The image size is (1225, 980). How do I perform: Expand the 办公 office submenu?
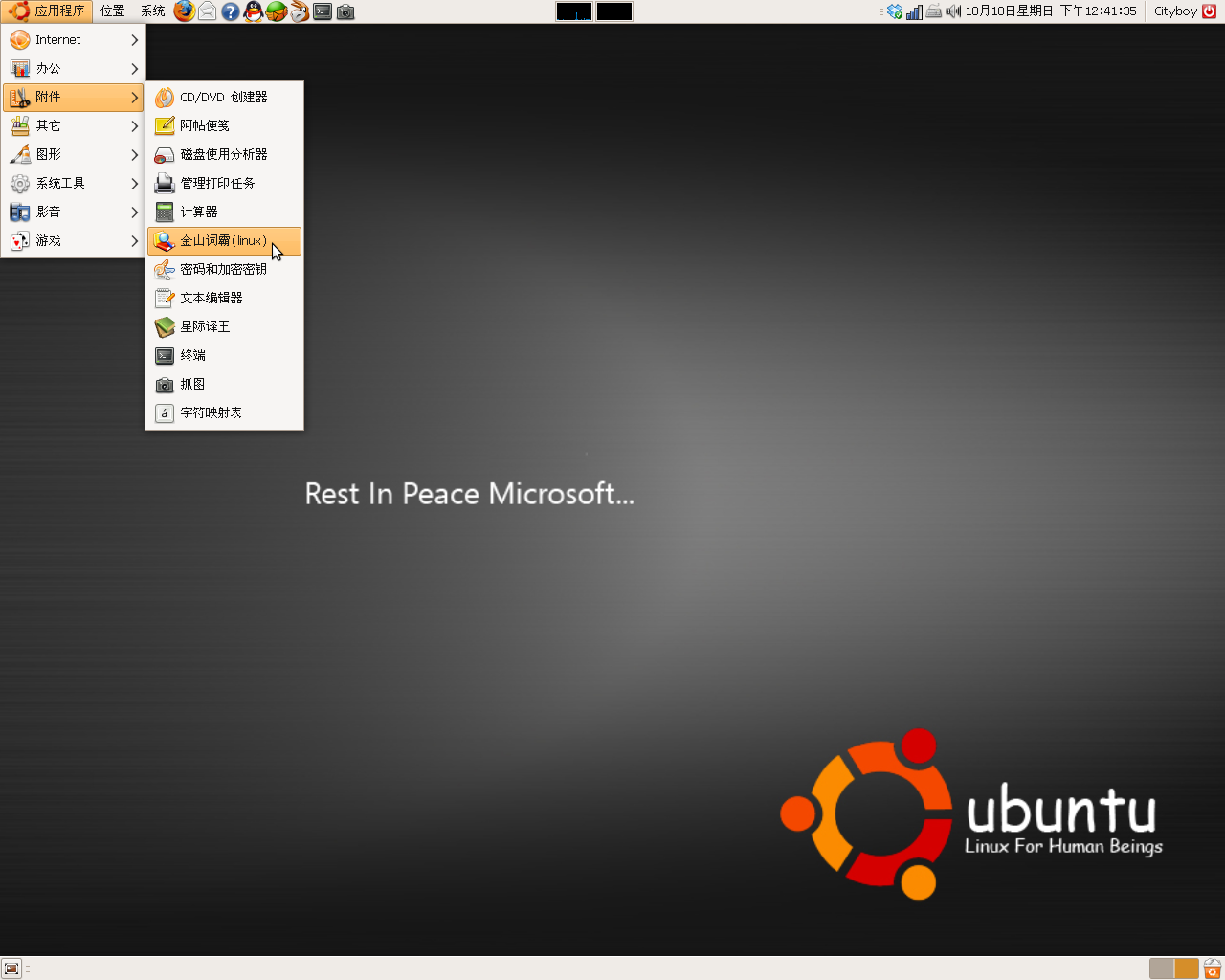point(74,68)
